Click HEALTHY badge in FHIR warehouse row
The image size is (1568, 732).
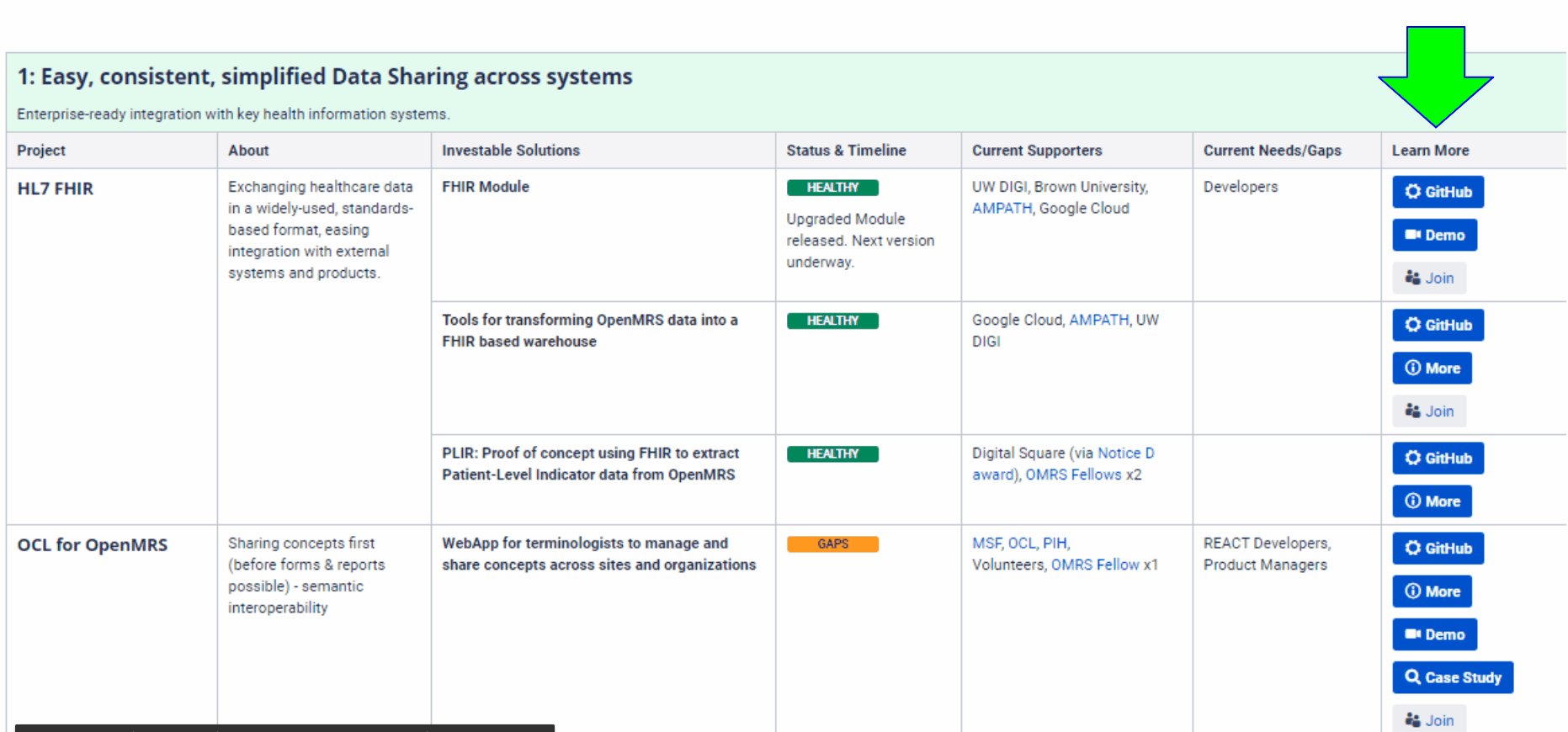[832, 321]
